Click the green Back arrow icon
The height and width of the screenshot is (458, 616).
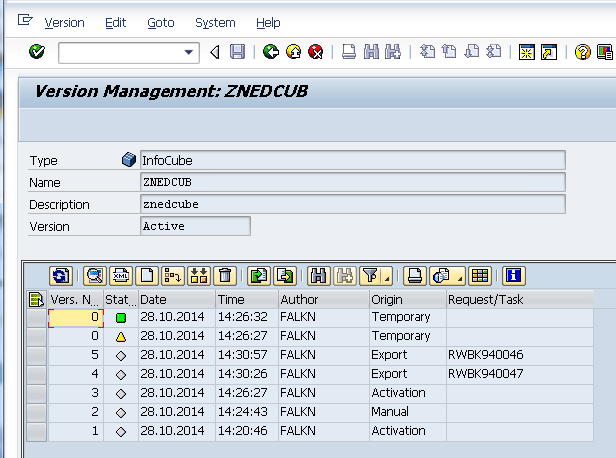[271, 52]
